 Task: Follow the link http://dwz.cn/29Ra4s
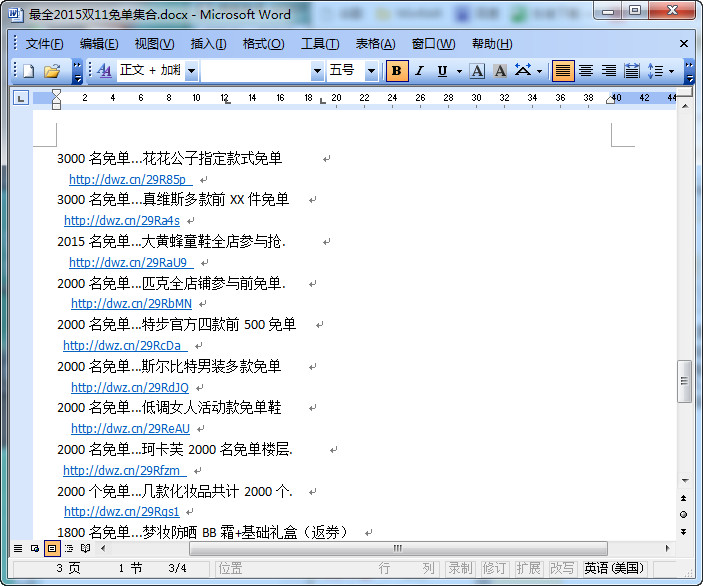click(x=122, y=221)
